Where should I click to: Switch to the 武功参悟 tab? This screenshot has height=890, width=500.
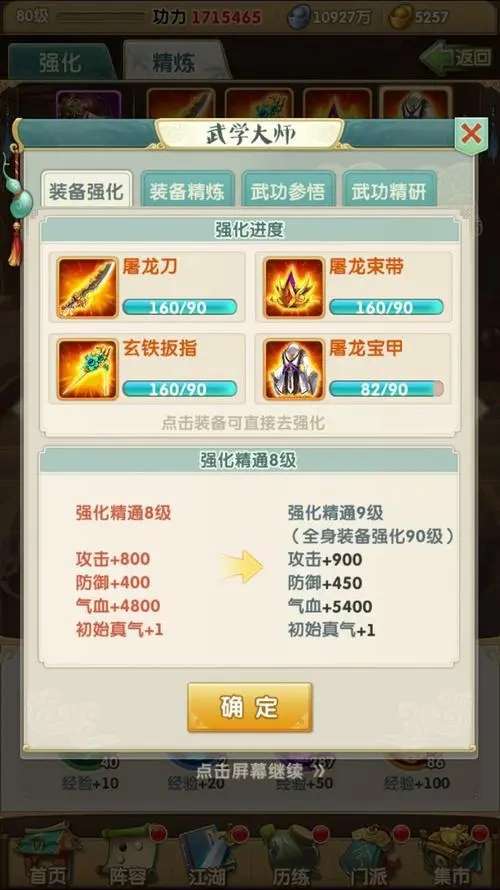point(288,190)
